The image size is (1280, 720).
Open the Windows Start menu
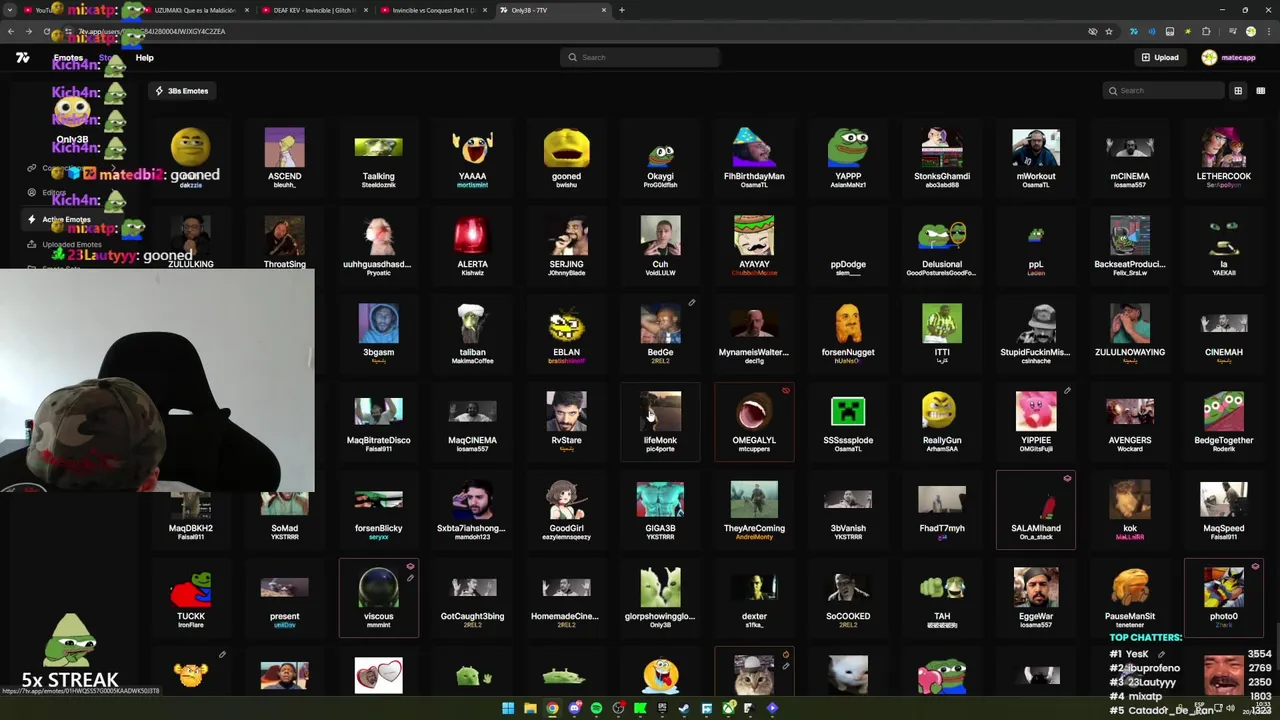508,708
